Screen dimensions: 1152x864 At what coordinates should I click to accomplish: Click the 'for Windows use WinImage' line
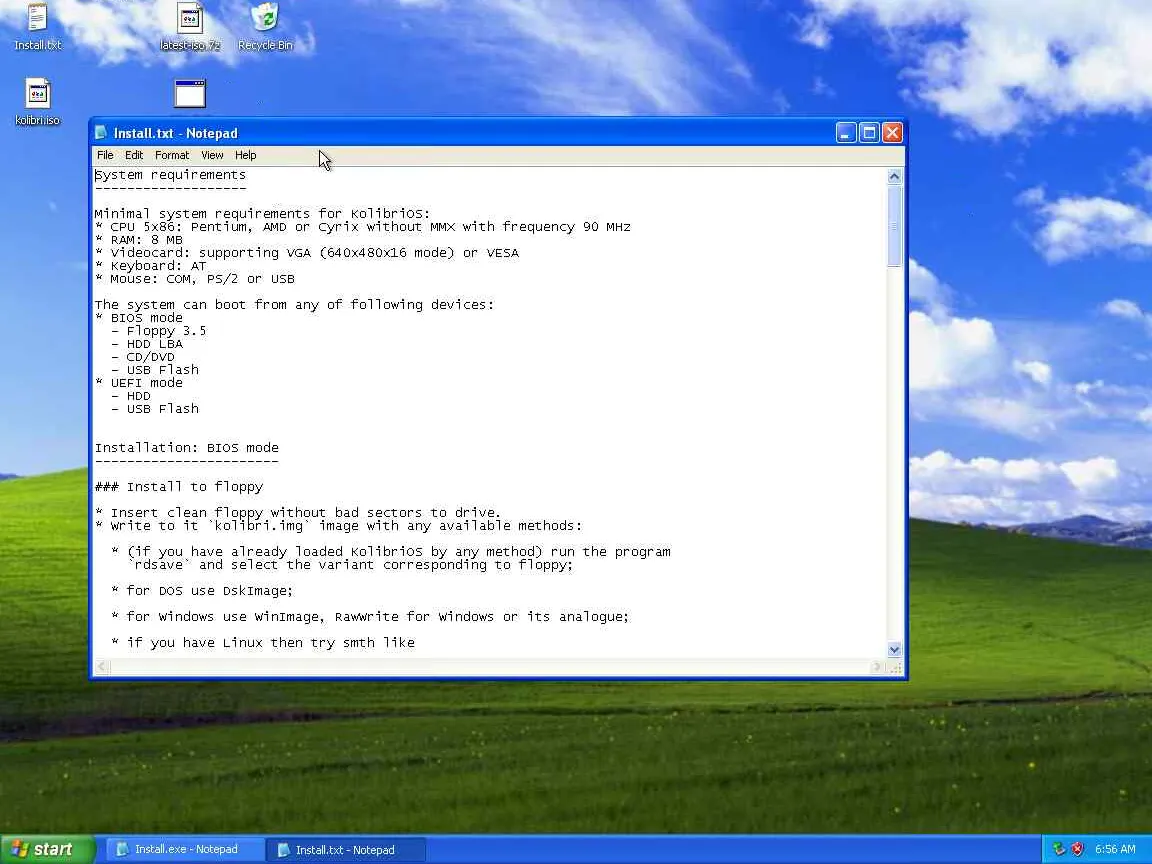(x=370, y=616)
